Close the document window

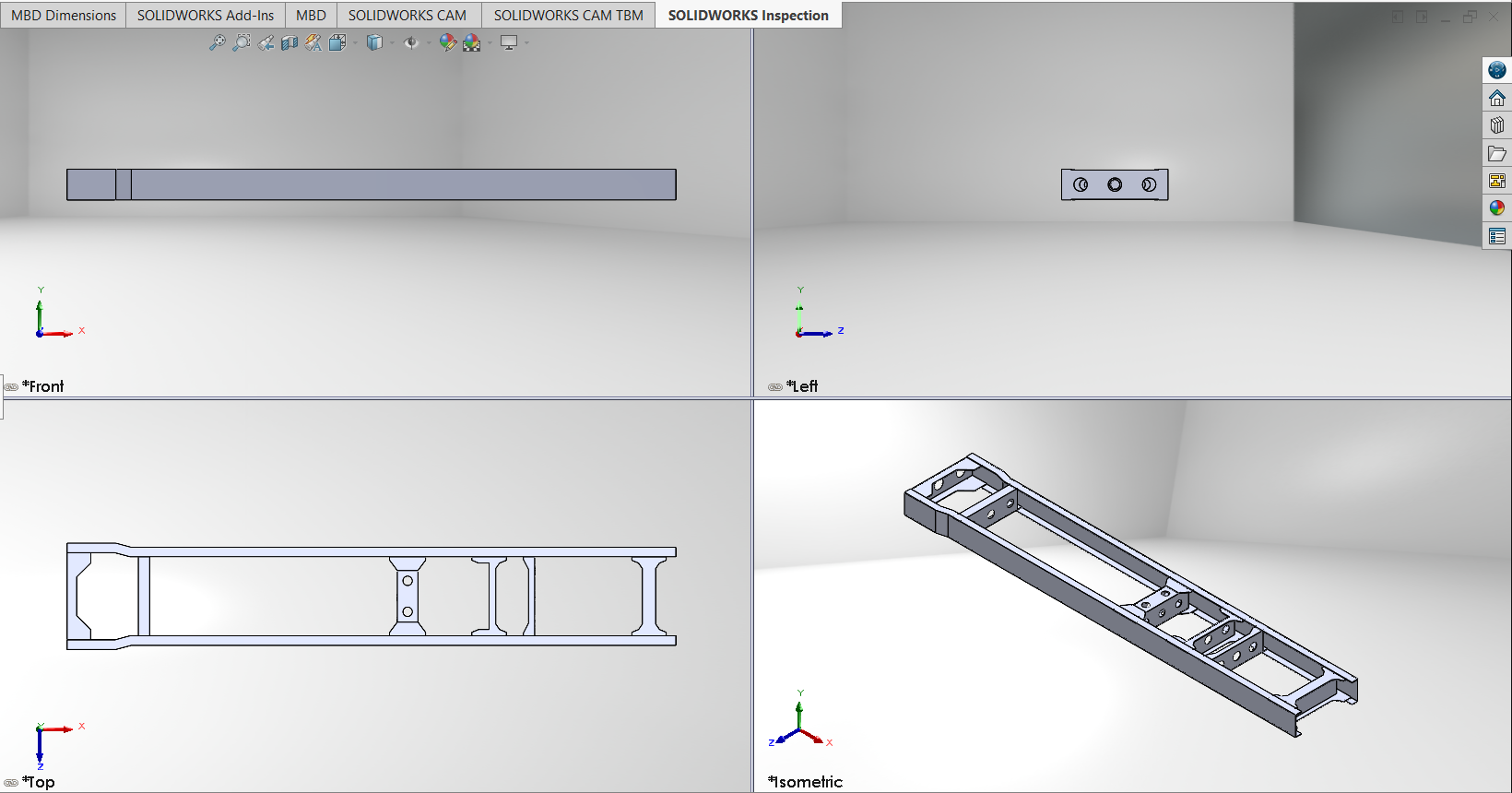point(1494,18)
